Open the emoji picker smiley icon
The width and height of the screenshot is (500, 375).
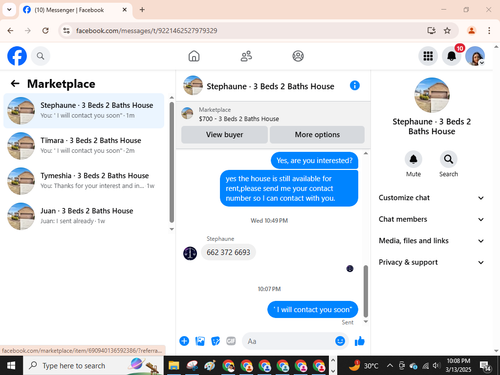coord(340,341)
